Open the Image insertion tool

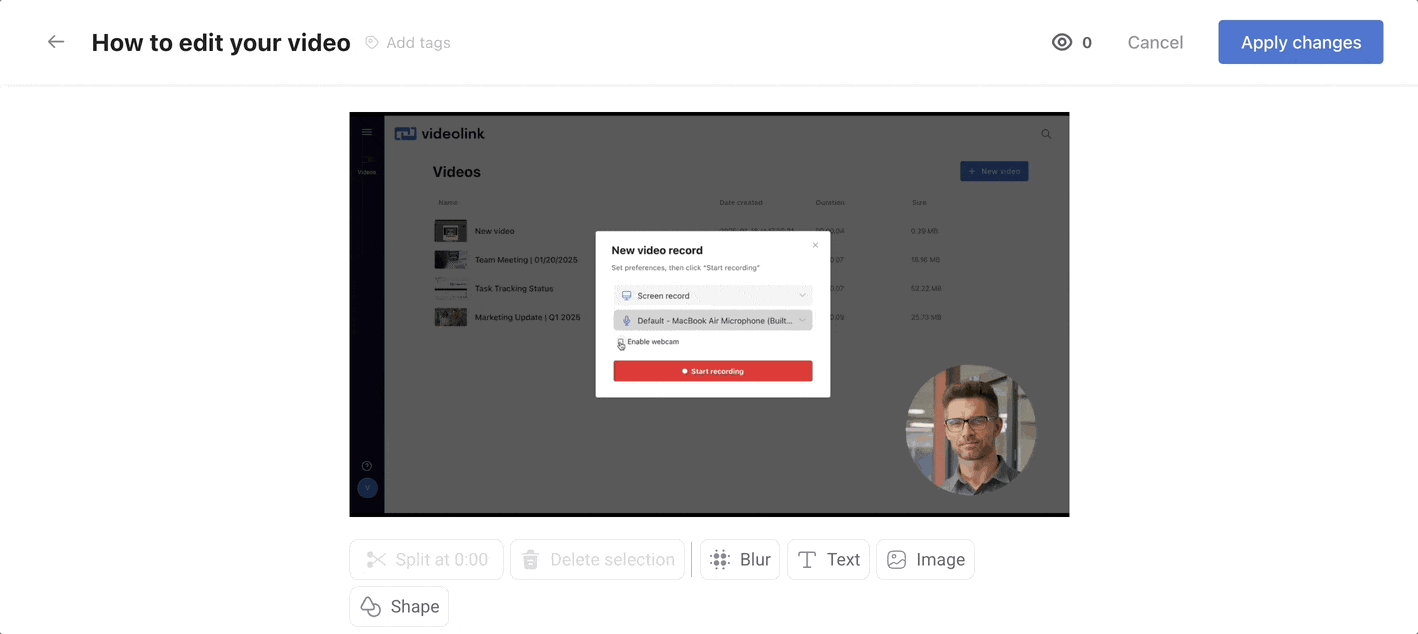[x=896, y=559]
